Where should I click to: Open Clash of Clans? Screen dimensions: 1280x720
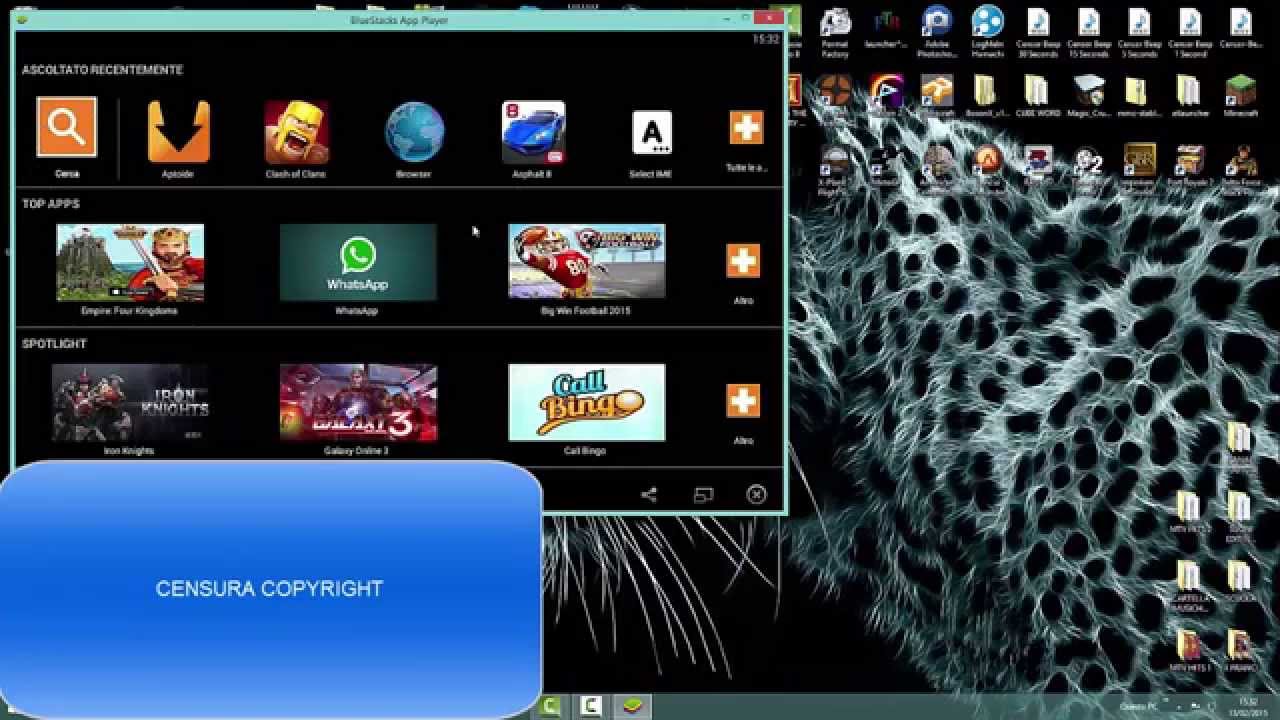pos(296,131)
